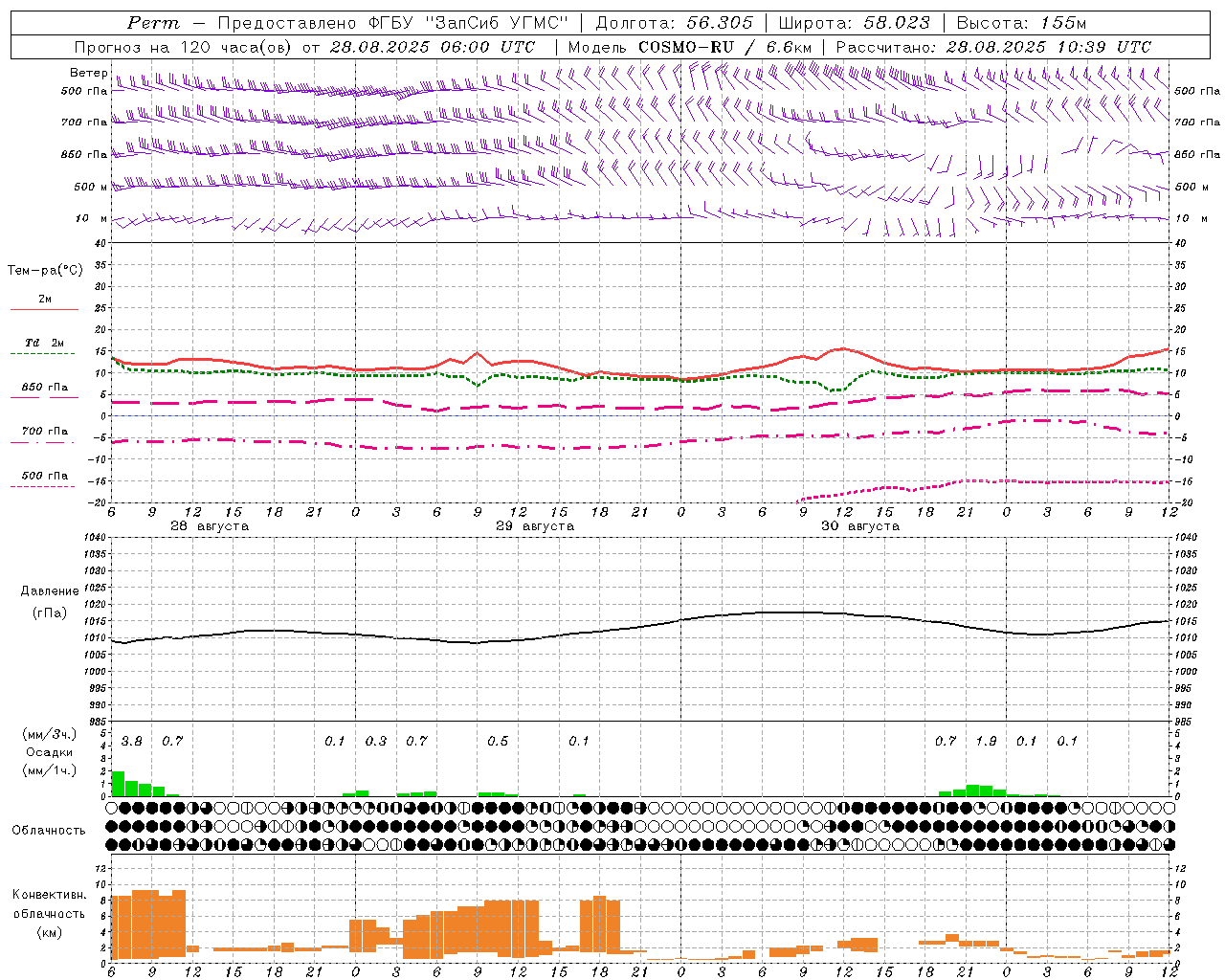Click the "28 августа" date label
Screen dimensions: 1225x980
(210, 526)
